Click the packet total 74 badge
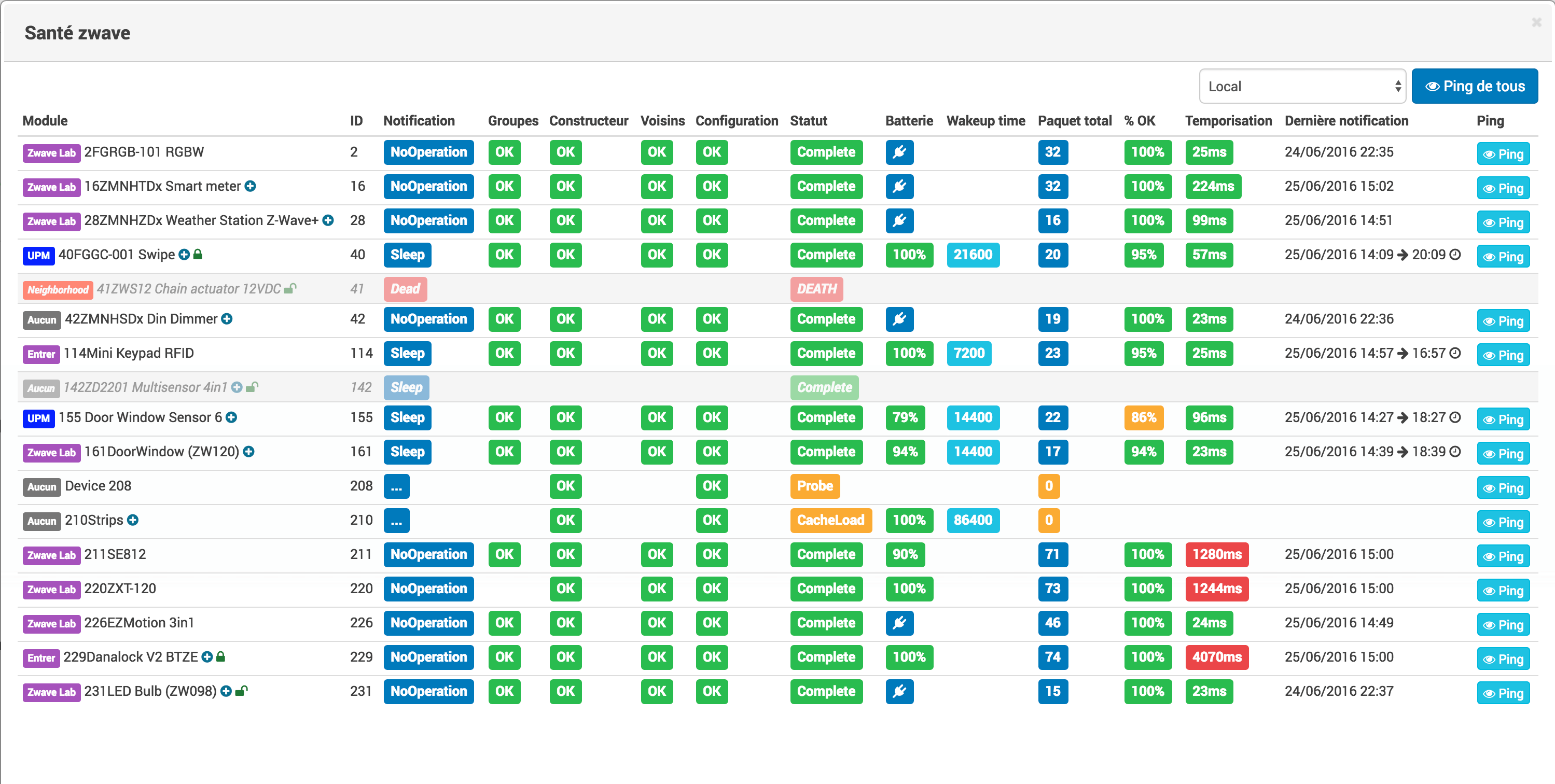 point(1052,657)
